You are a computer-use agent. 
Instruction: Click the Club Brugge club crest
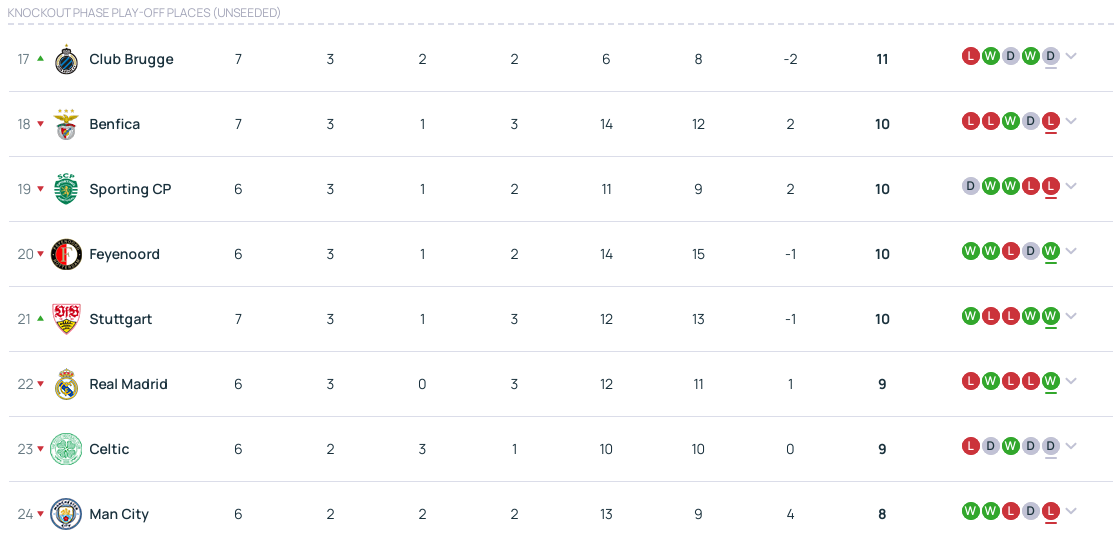[67, 59]
